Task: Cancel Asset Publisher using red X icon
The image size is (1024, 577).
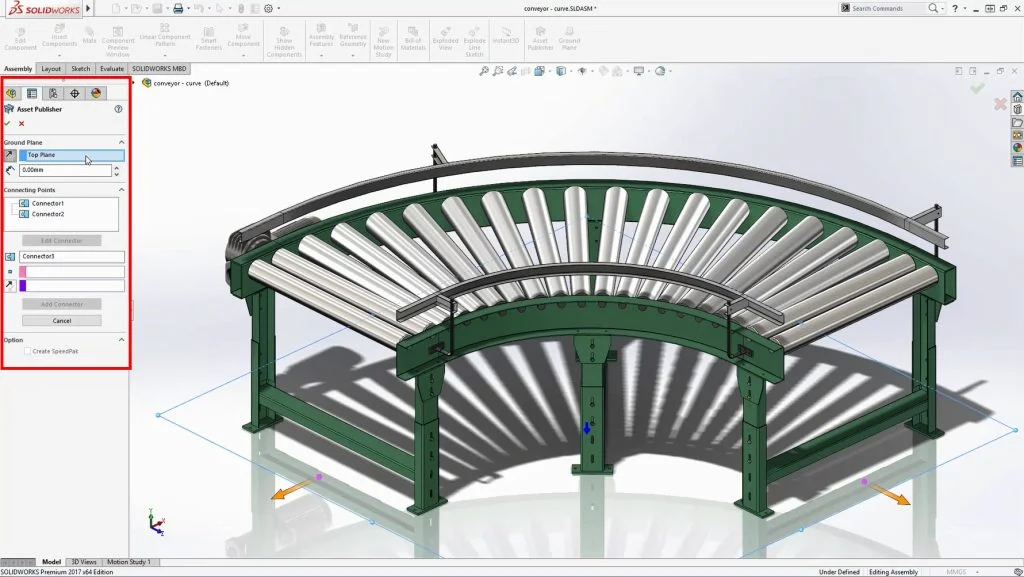Action: pyautogui.click(x=21, y=123)
